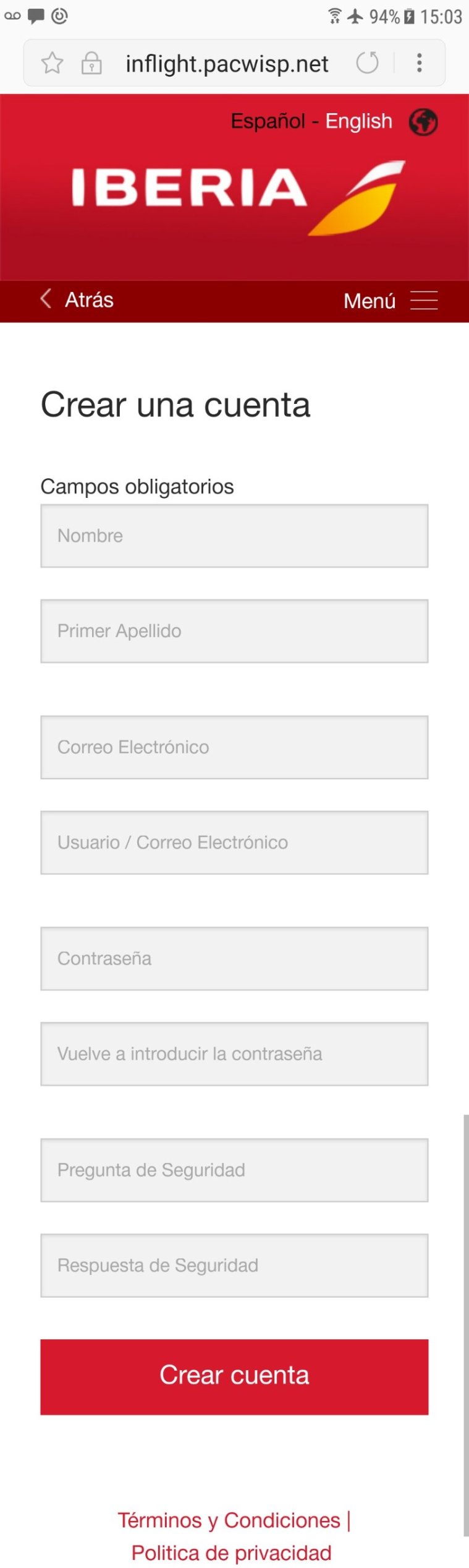The image size is (469, 1568).
Task: Tap the padlock site security icon
Action: click(x=91, y=63)
